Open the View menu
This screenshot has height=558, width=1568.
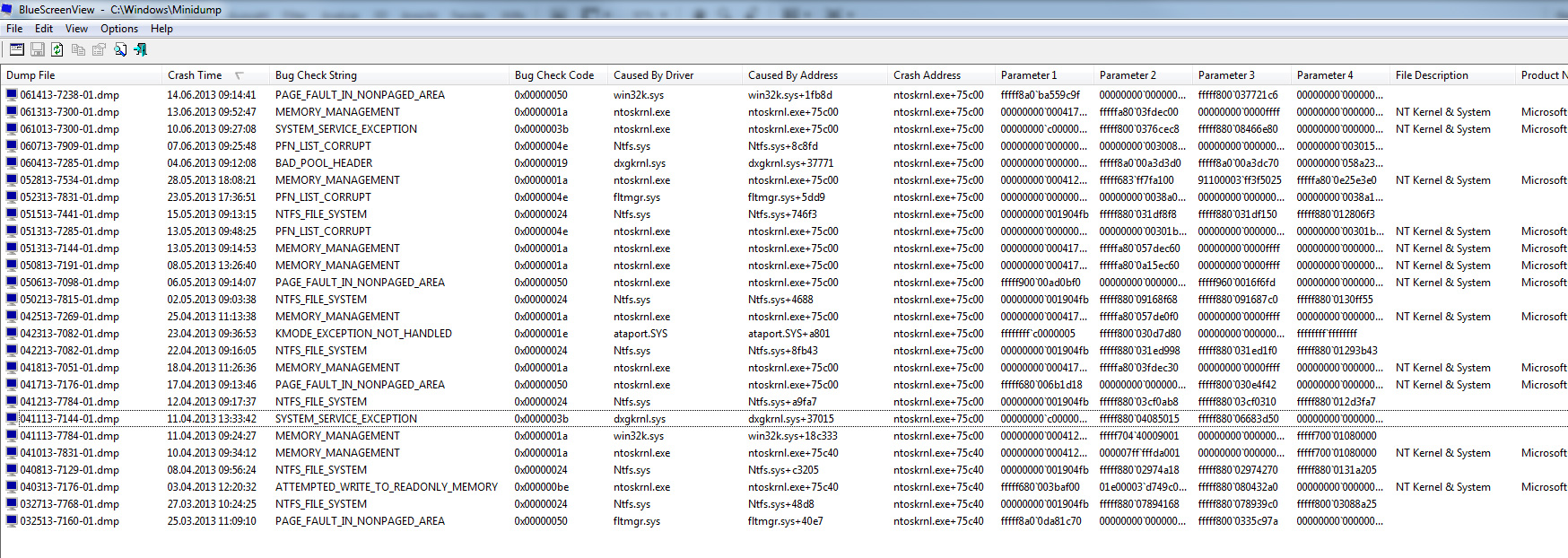point(76,29)
